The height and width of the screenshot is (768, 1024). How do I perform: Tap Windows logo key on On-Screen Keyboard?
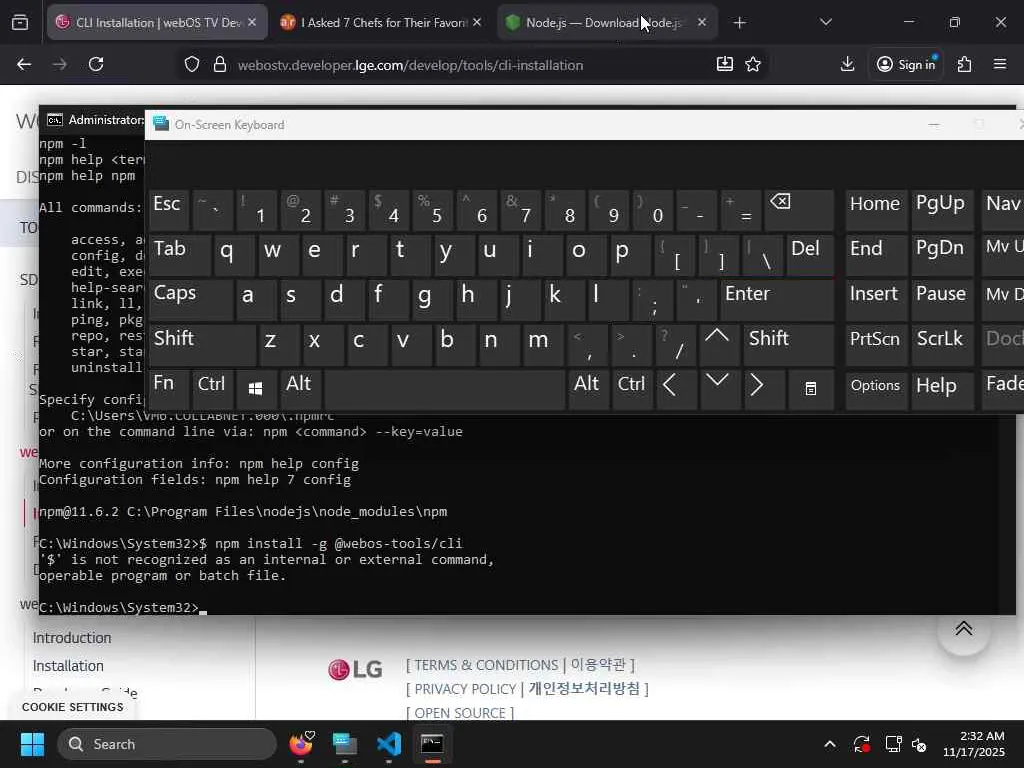255,389
